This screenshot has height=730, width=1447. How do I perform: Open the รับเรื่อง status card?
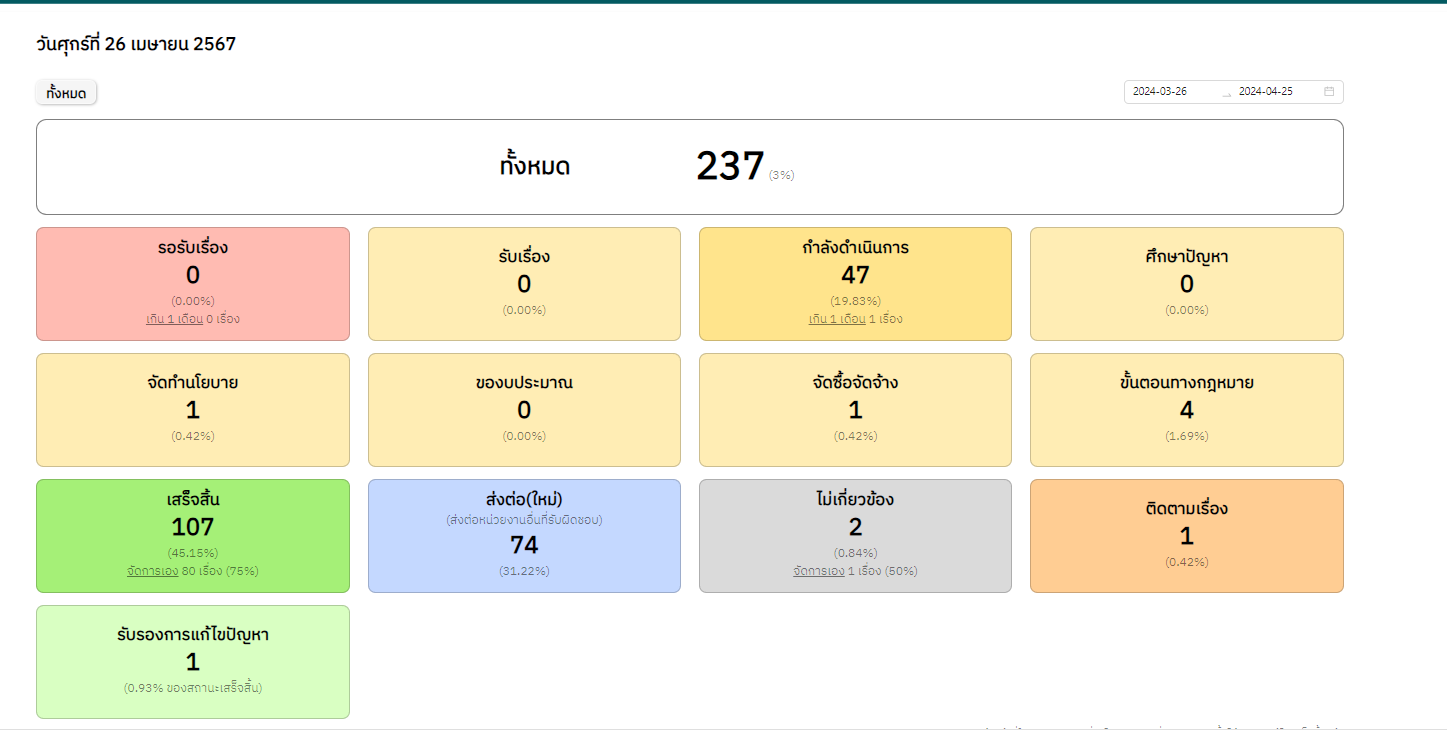tap(524, 284)
